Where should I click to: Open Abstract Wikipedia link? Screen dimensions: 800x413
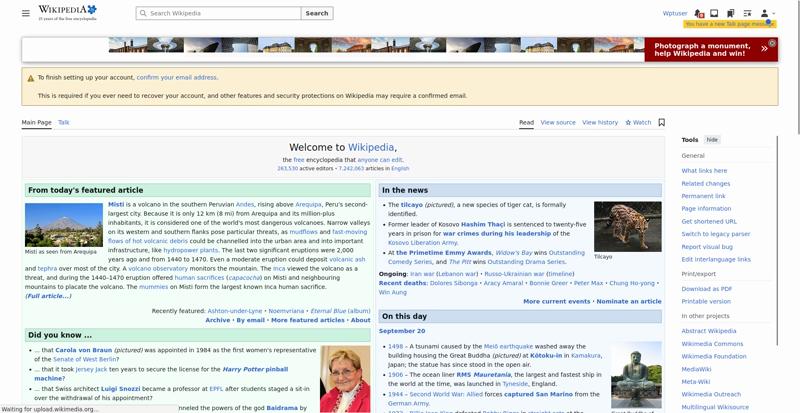click(x=709, y=331)
